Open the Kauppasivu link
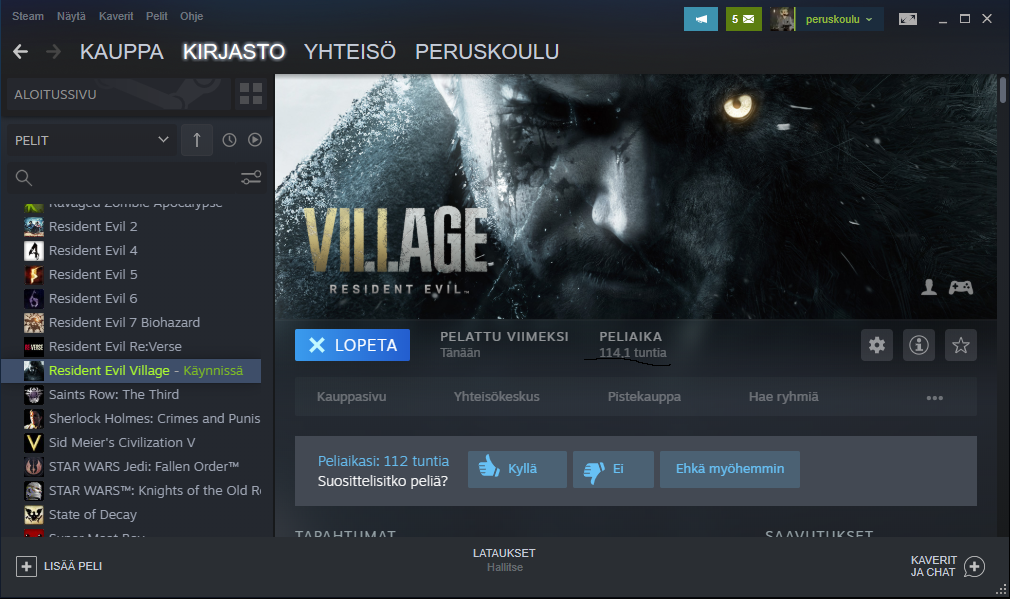The width and height of the screenshot is (1010, 599). tap(352, 397)
